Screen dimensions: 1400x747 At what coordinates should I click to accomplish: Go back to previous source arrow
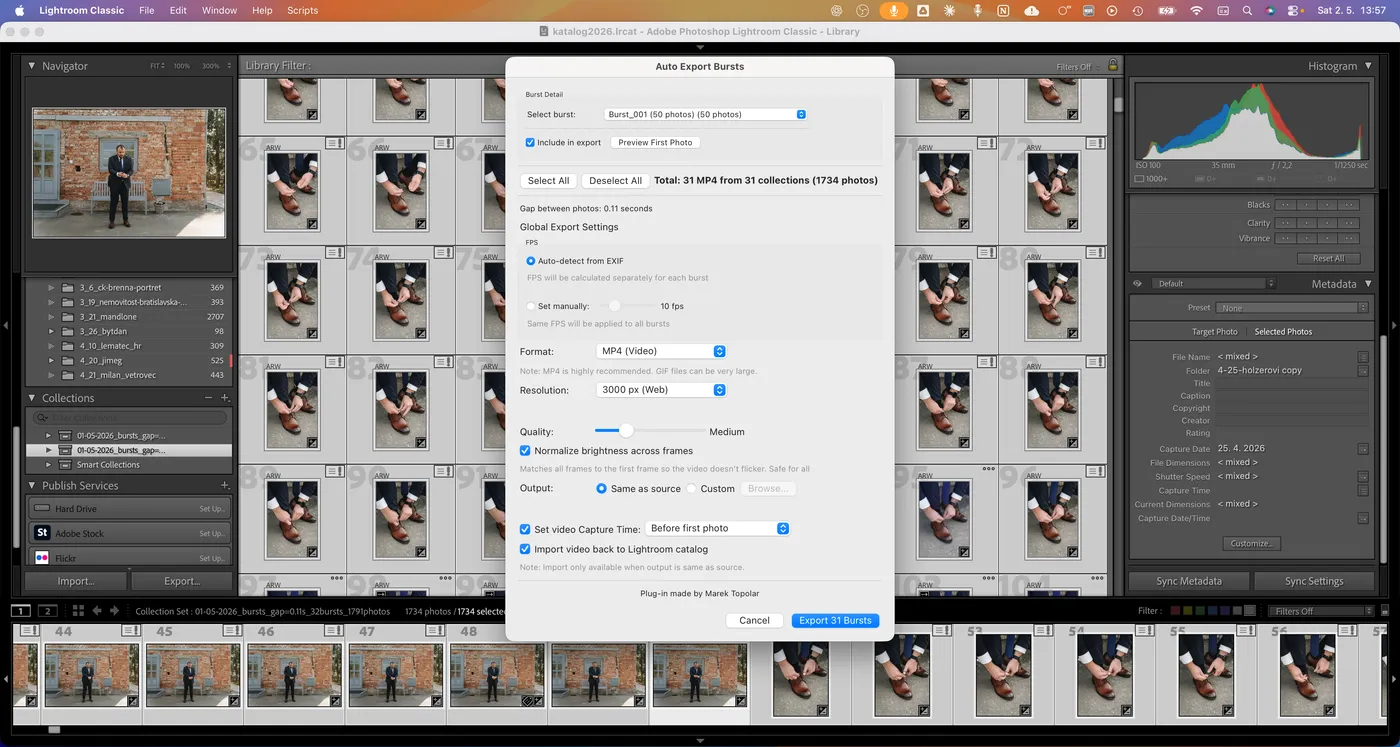pyautogui.click(x=98, y=611)
